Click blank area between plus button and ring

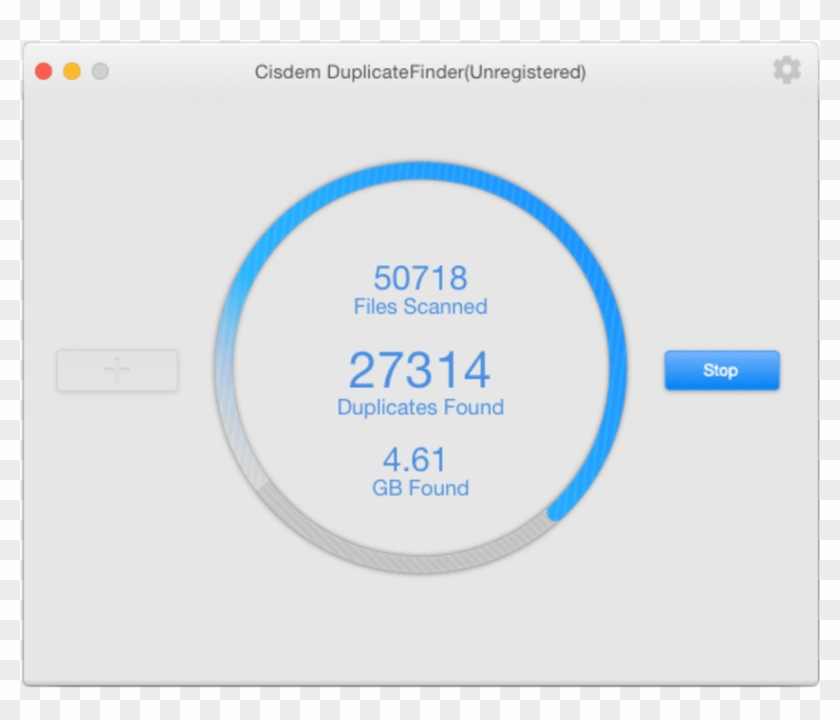[x=196, y=370]
